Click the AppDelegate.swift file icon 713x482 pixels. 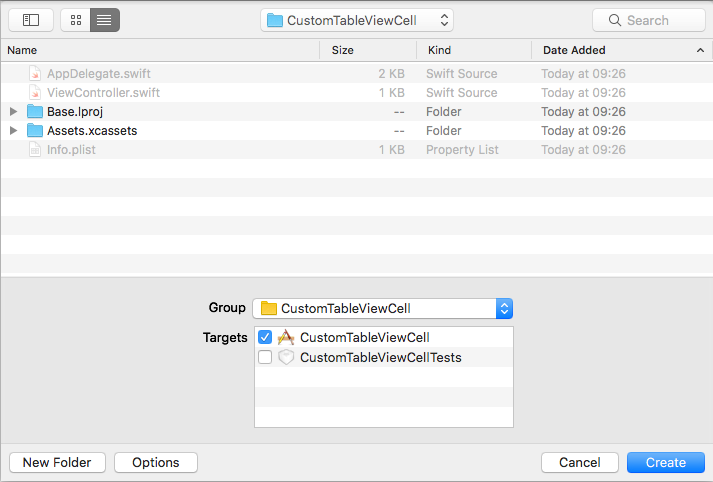(35, 74)
